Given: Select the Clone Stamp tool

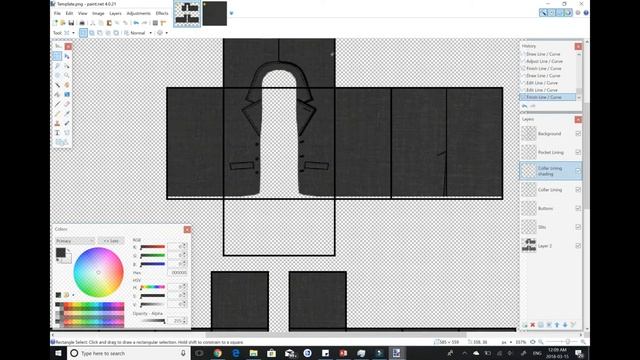Looking at the screenshot, I should click(x=58, y=123).
